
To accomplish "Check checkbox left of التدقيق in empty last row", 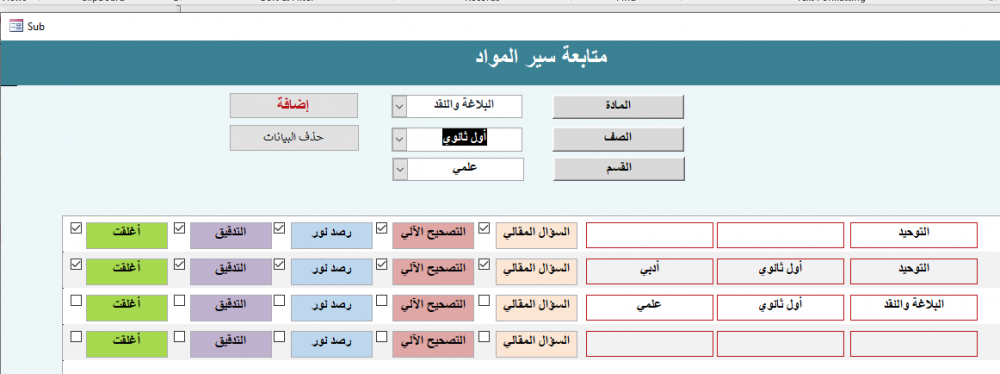I will coord(180,336).
